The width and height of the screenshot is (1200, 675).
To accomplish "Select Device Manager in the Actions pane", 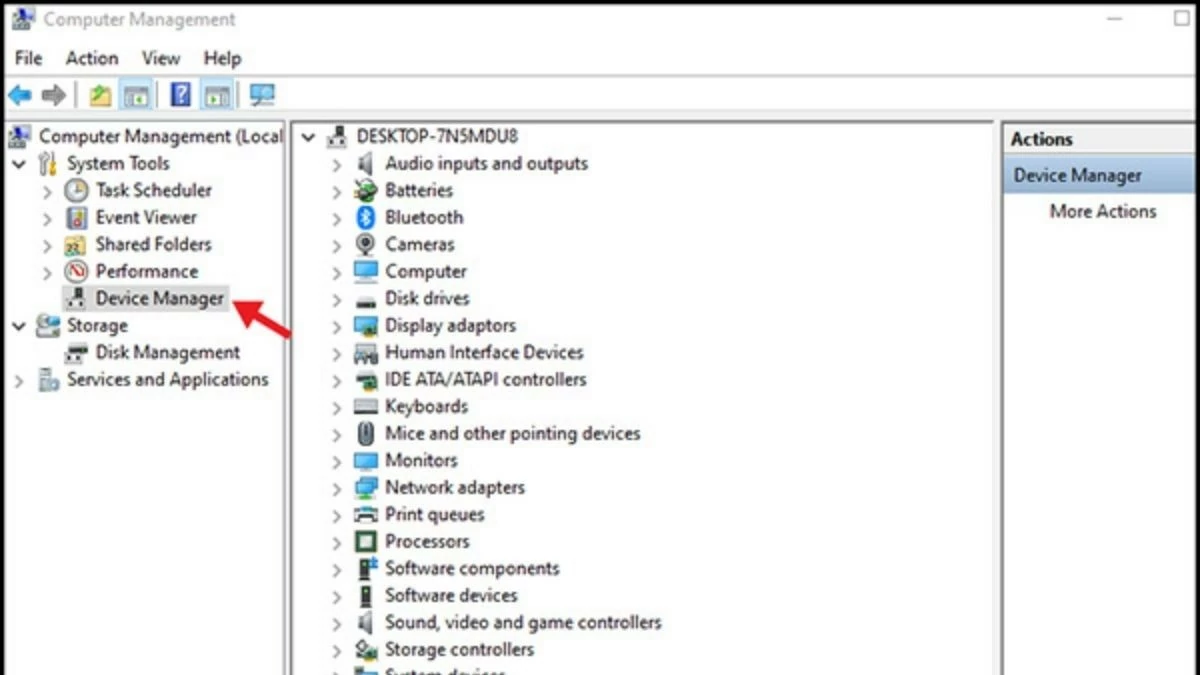I will pos(1077,174).
